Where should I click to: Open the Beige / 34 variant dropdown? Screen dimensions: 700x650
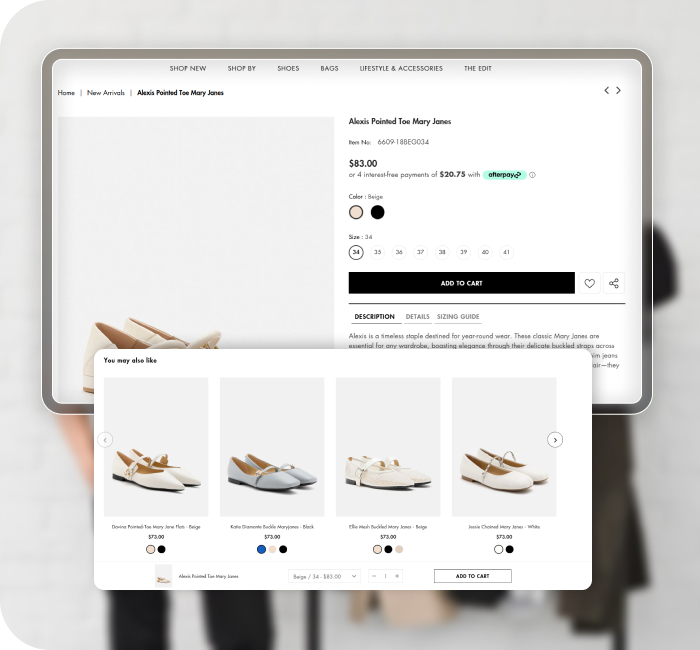click(x=323, y=576)
